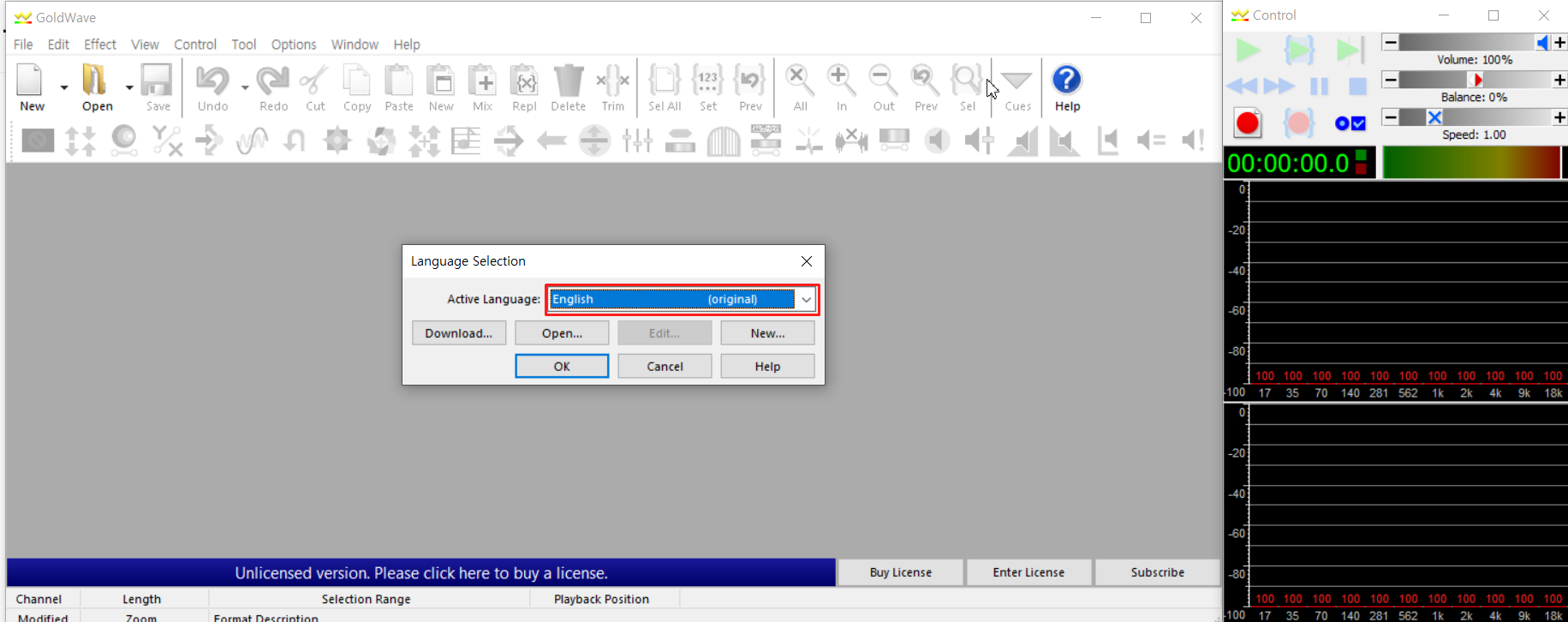Expand the Undo button dropdown arrow

245,87
